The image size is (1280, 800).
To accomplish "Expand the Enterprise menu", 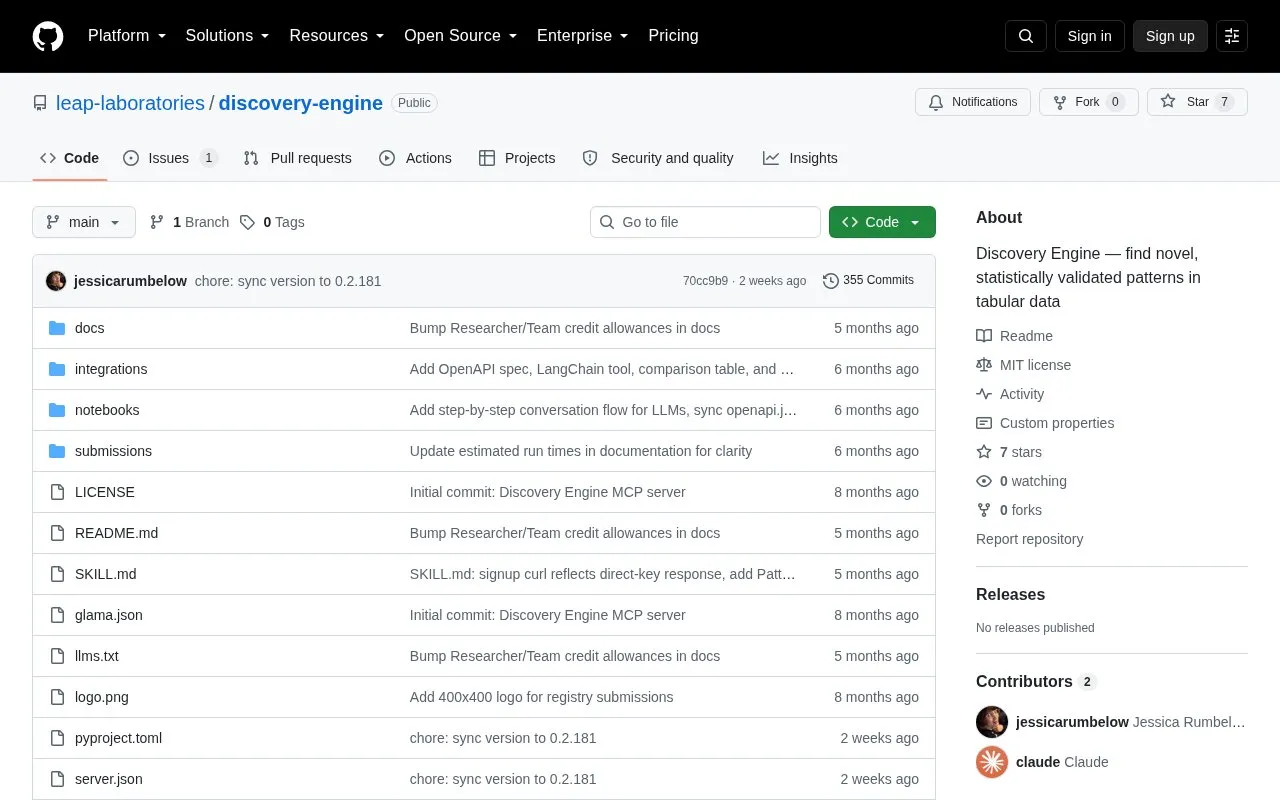I will pos(582,36).
